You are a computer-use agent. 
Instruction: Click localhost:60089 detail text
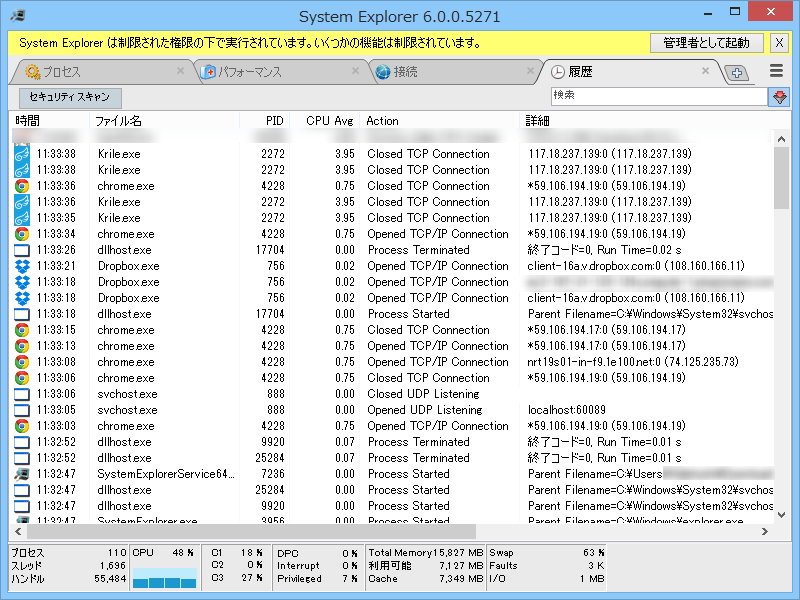(x=566, y=410)
